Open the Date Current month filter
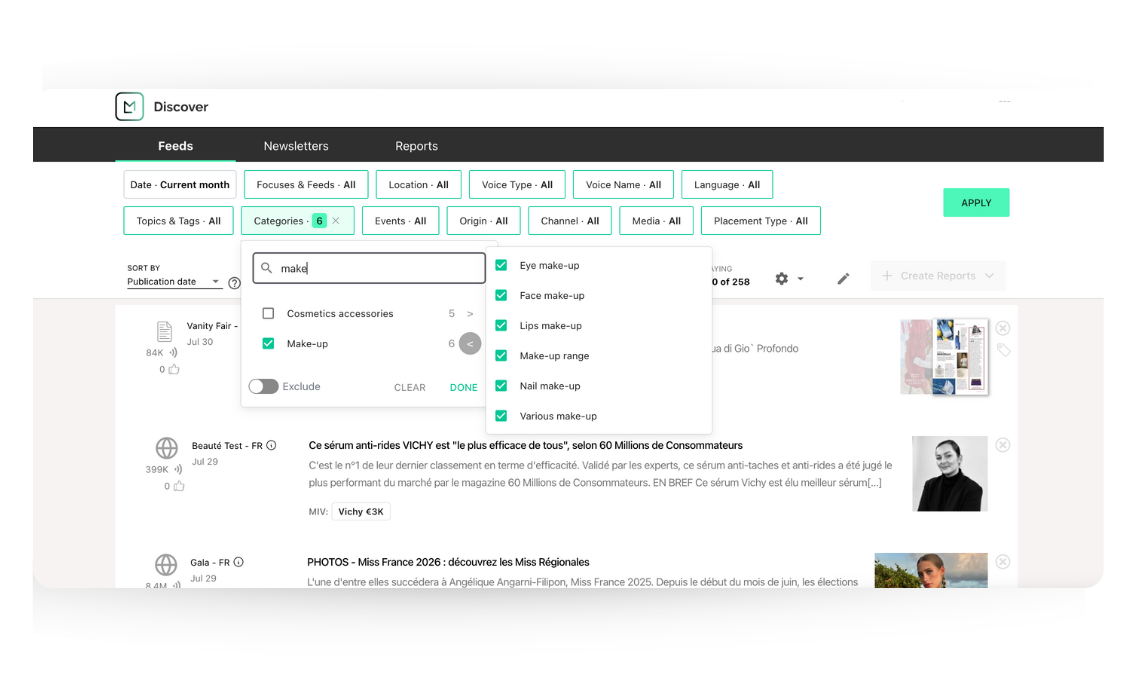This screenshot has width=1139, height=682. 180,185
